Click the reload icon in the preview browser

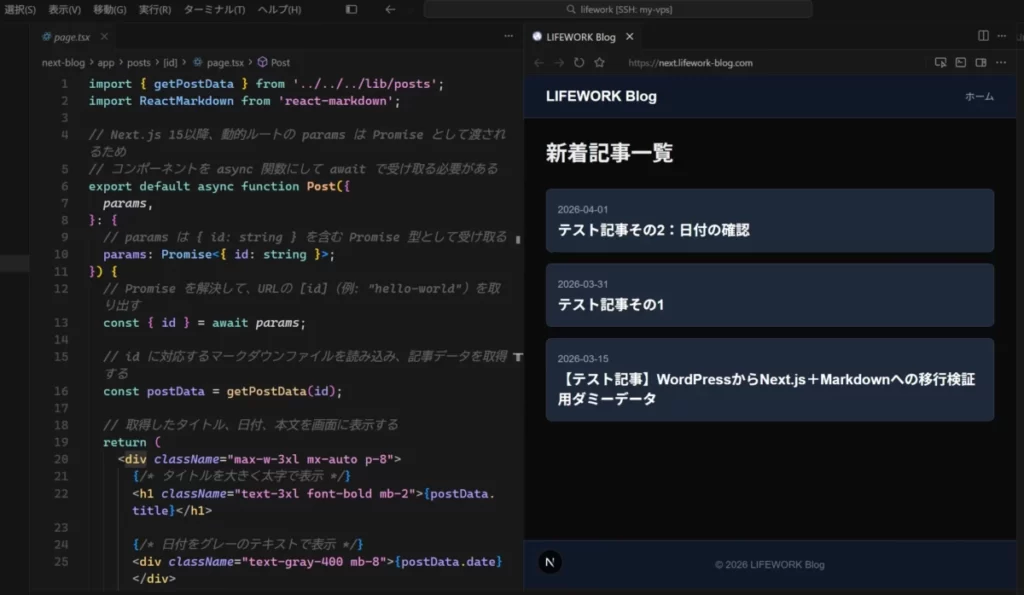[579, 62]
